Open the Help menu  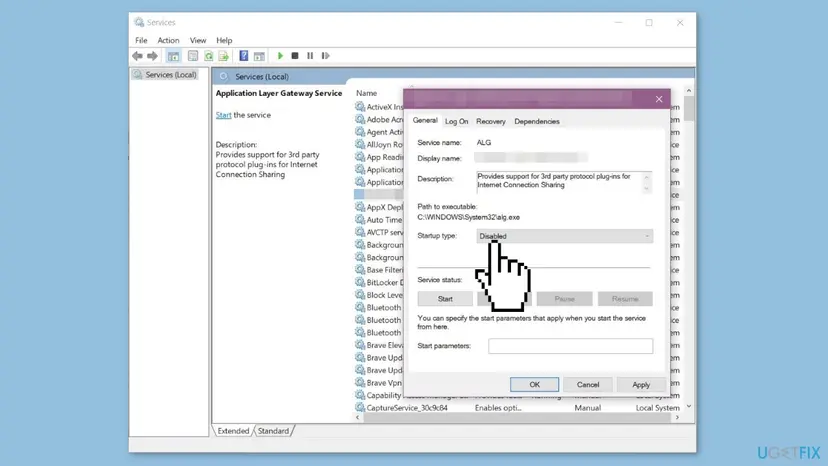point(224,40)
